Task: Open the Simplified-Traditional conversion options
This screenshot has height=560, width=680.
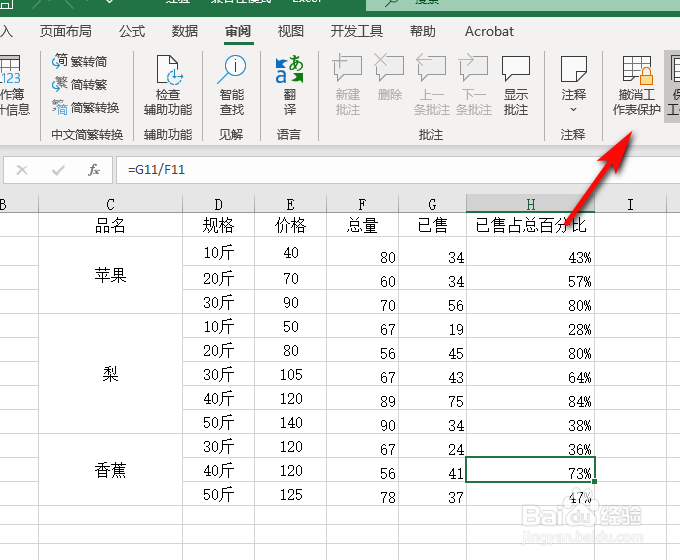Action: coord(85,107)
